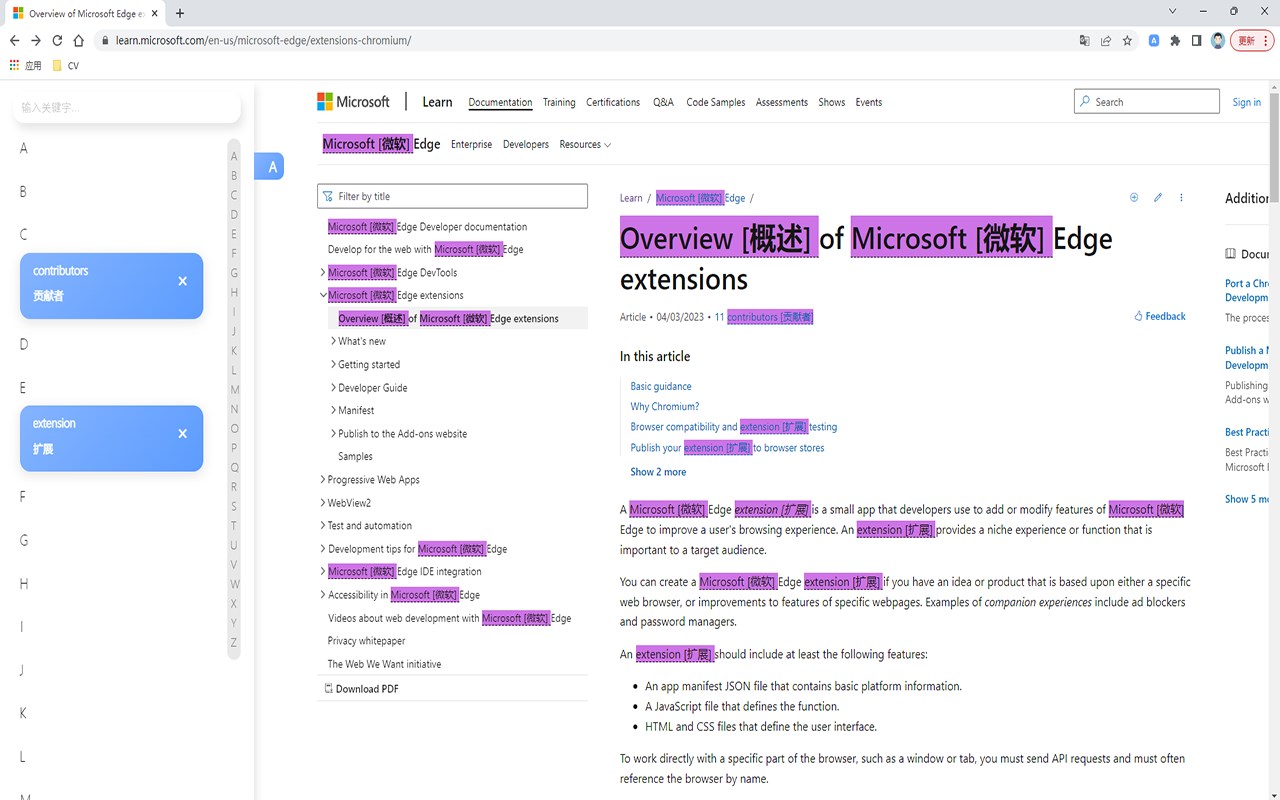Open the Code Samples menu item
This screenshot has width=1280, height=800.
click(x=716, y=102)
